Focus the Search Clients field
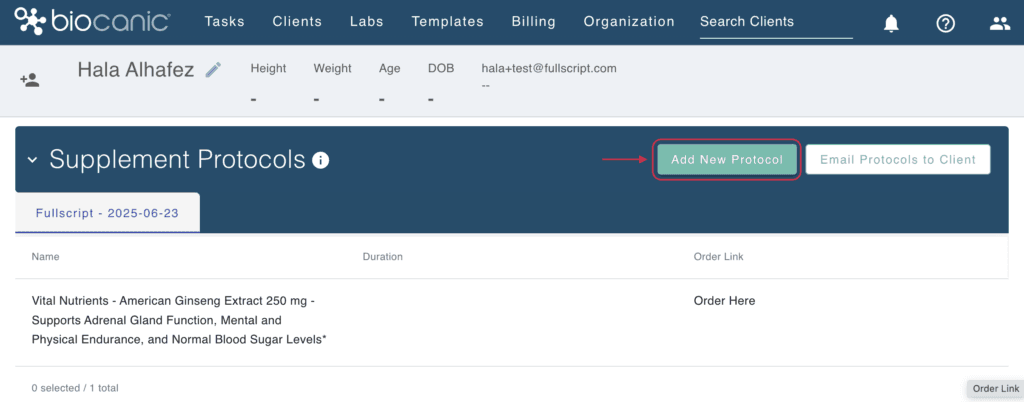This screenshot has height=402, width=1024. (776, 22)
